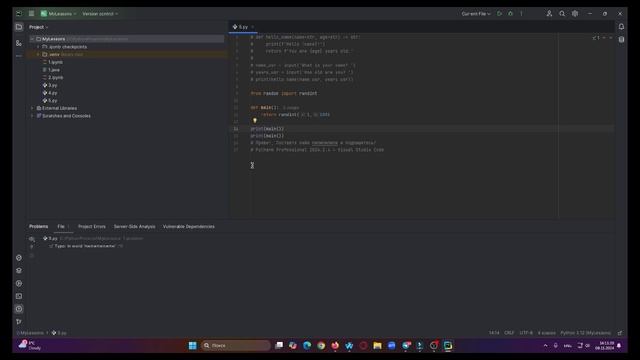This screenshot has width=640, height=360.
Task: Toggle the Problems tool window icon
Action: coord(19,309)
